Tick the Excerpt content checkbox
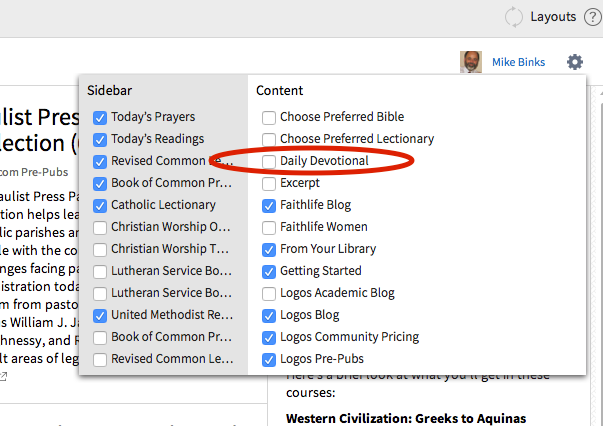The height and width of the screenshot is (426, 603). [269, 184]
